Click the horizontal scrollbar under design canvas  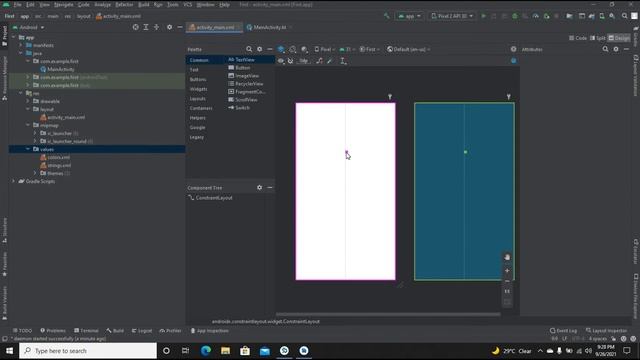click(388, 314)
